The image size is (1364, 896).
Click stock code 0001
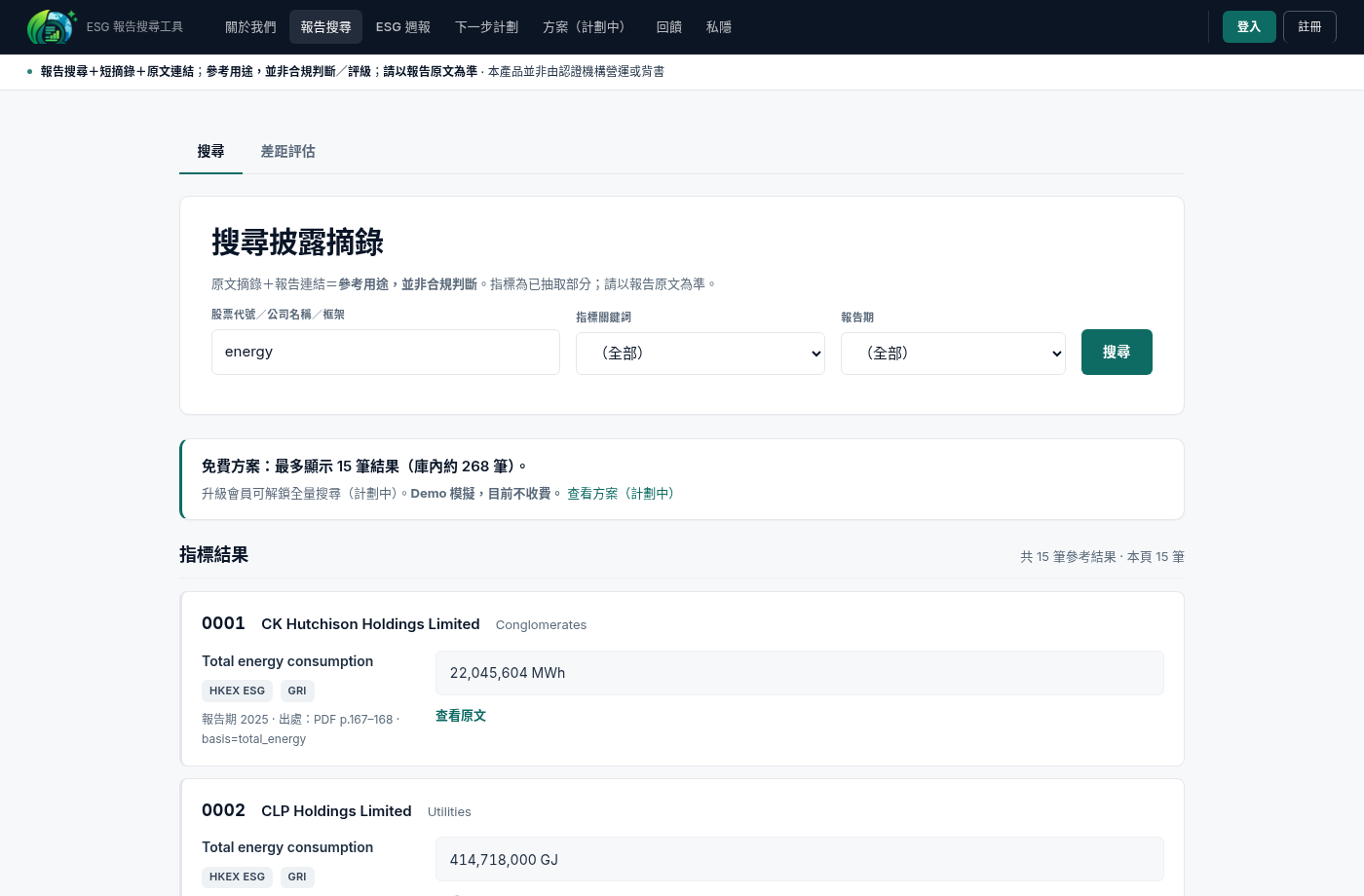(x=223, y=623)
